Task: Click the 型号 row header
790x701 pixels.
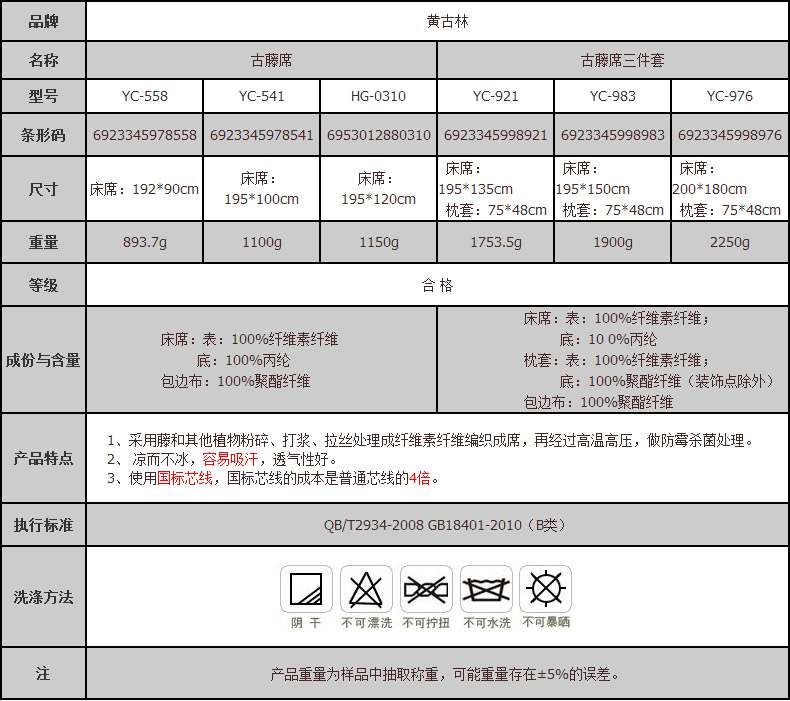Action: coord(43,96)
